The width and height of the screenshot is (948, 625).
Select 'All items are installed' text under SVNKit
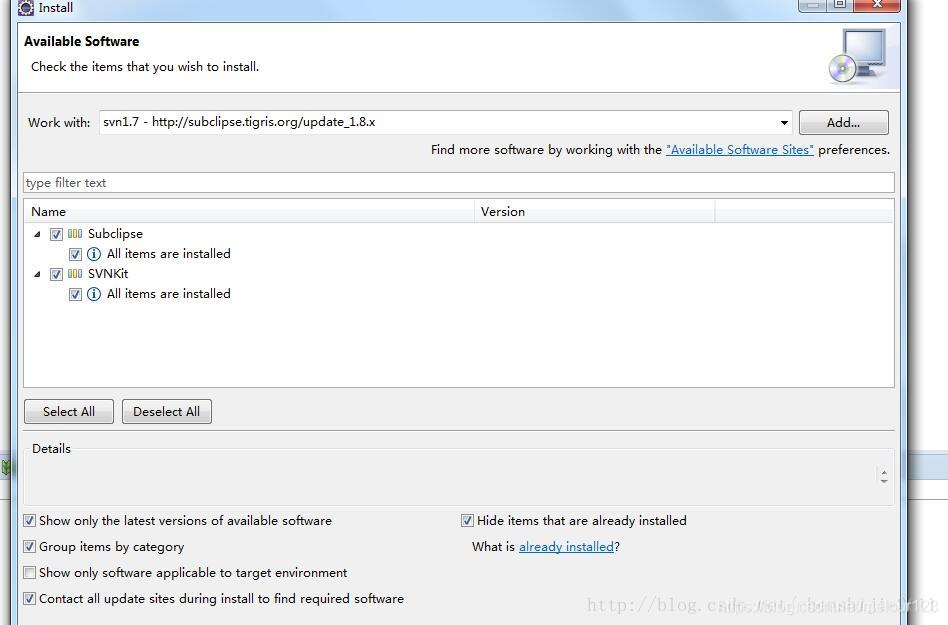pos(169,294)
